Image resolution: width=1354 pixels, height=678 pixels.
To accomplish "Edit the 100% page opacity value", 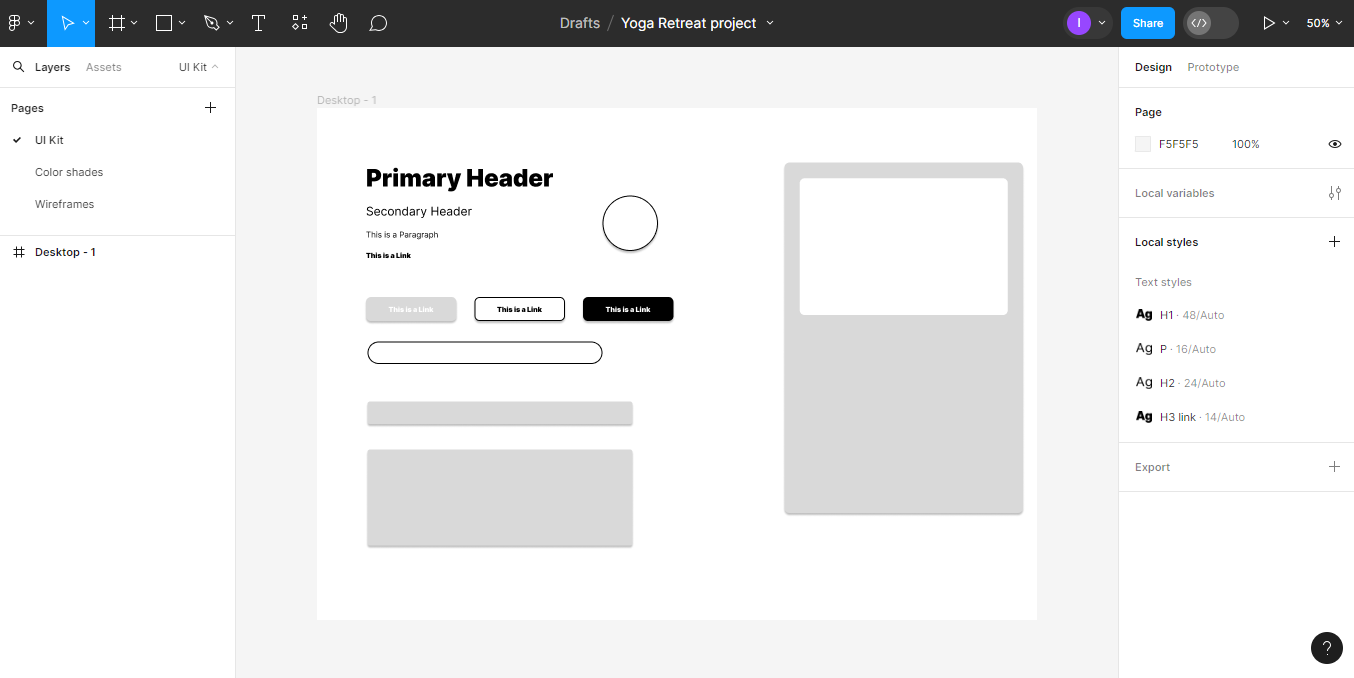I will click(1246, 144).
